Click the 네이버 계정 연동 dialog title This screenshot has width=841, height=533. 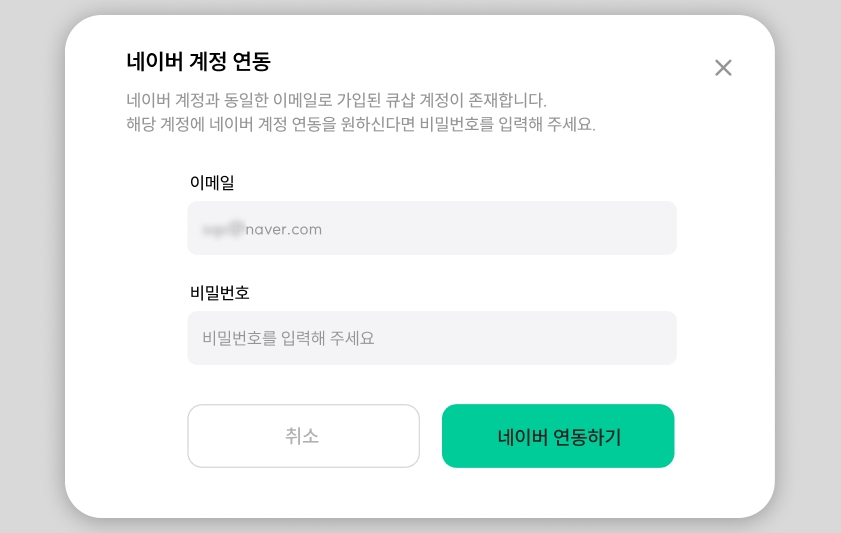click(x=198, y=62)
